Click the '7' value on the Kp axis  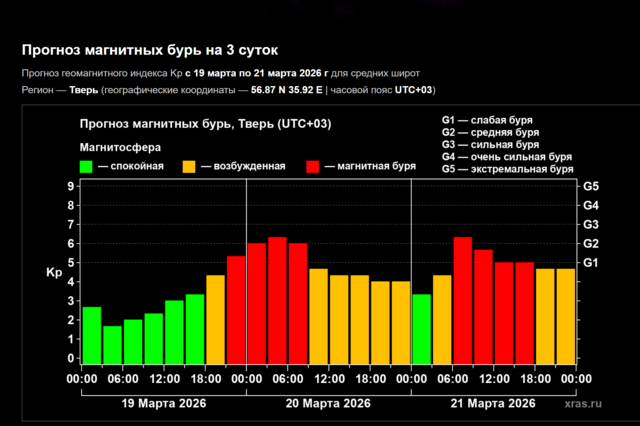click(71, 224)
